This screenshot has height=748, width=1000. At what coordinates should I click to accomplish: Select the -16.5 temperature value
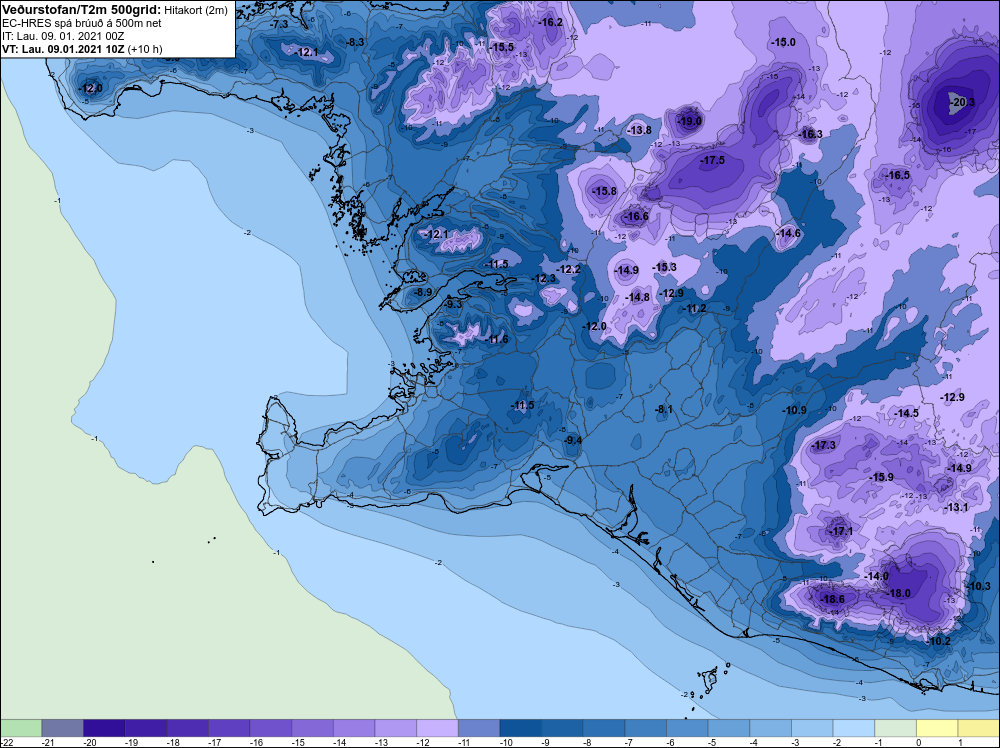897,175
